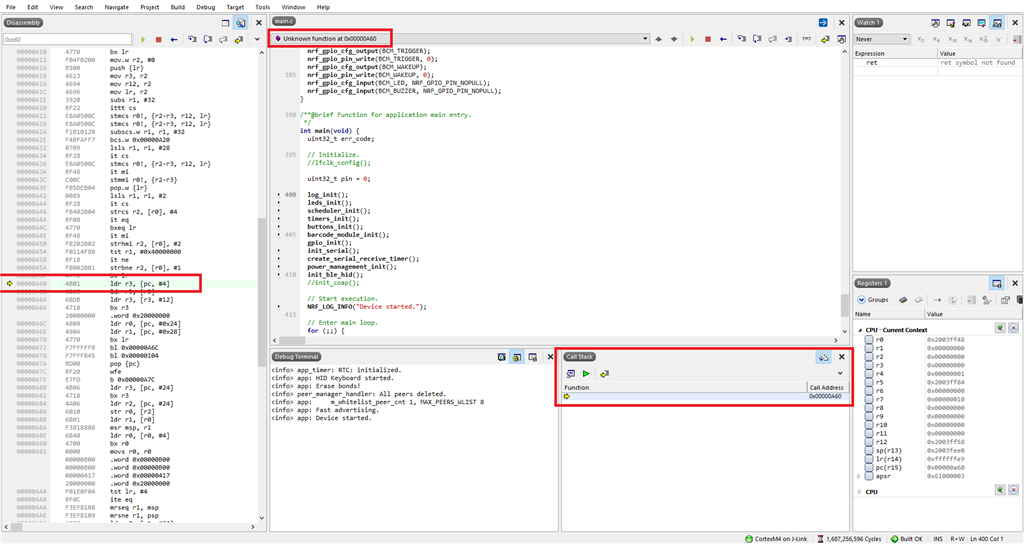
Task: Toggle checkbox for pc(r15)
Action: [x=869, y=467]
